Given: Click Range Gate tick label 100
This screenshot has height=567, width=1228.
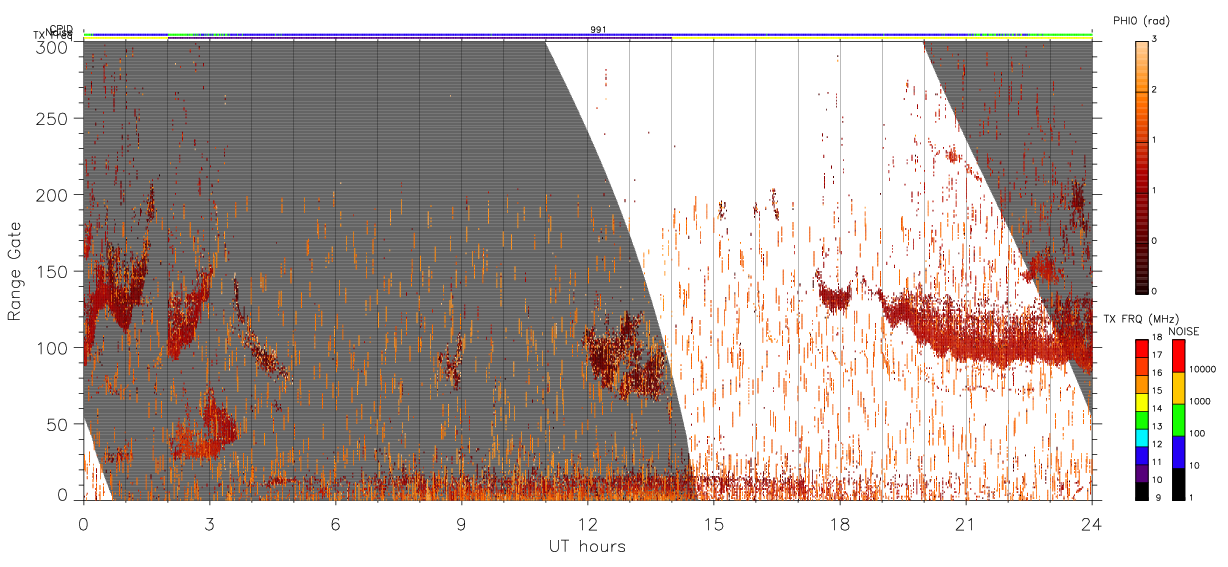Looking at the screenshot, I should coord(54,348).
